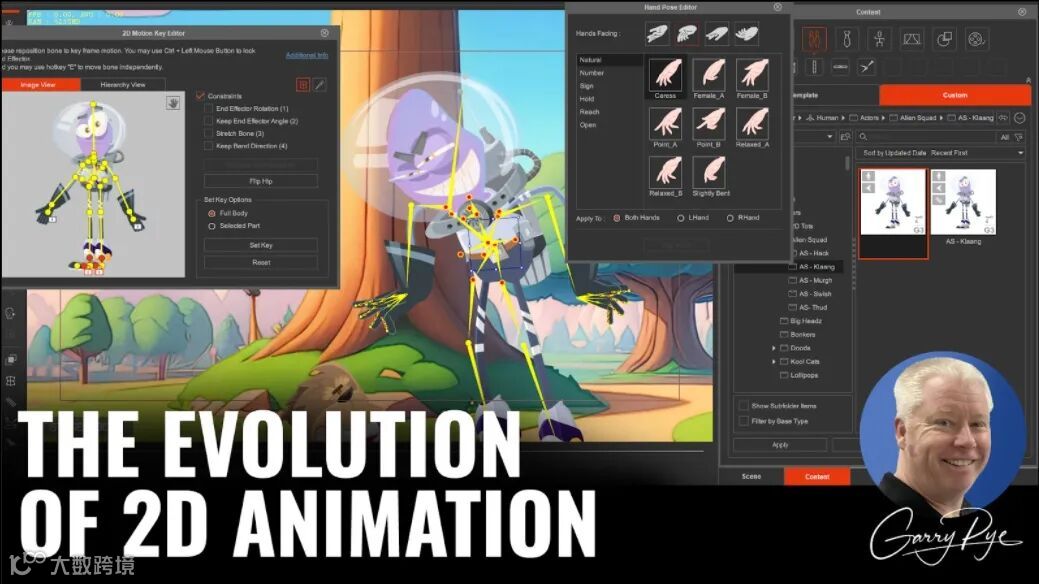Open the stick-figure motion content icon
1039x584 pixels.
click(x=879, y=39)
